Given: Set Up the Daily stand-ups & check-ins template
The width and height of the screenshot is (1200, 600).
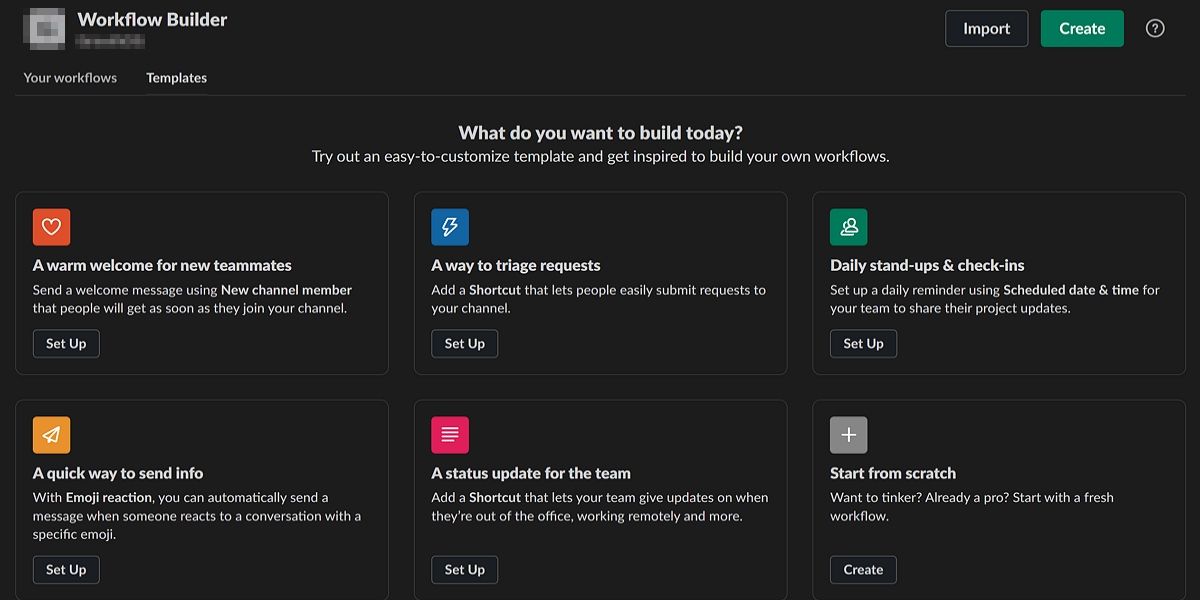Looking at the screenshot, I should pos(863,343).
